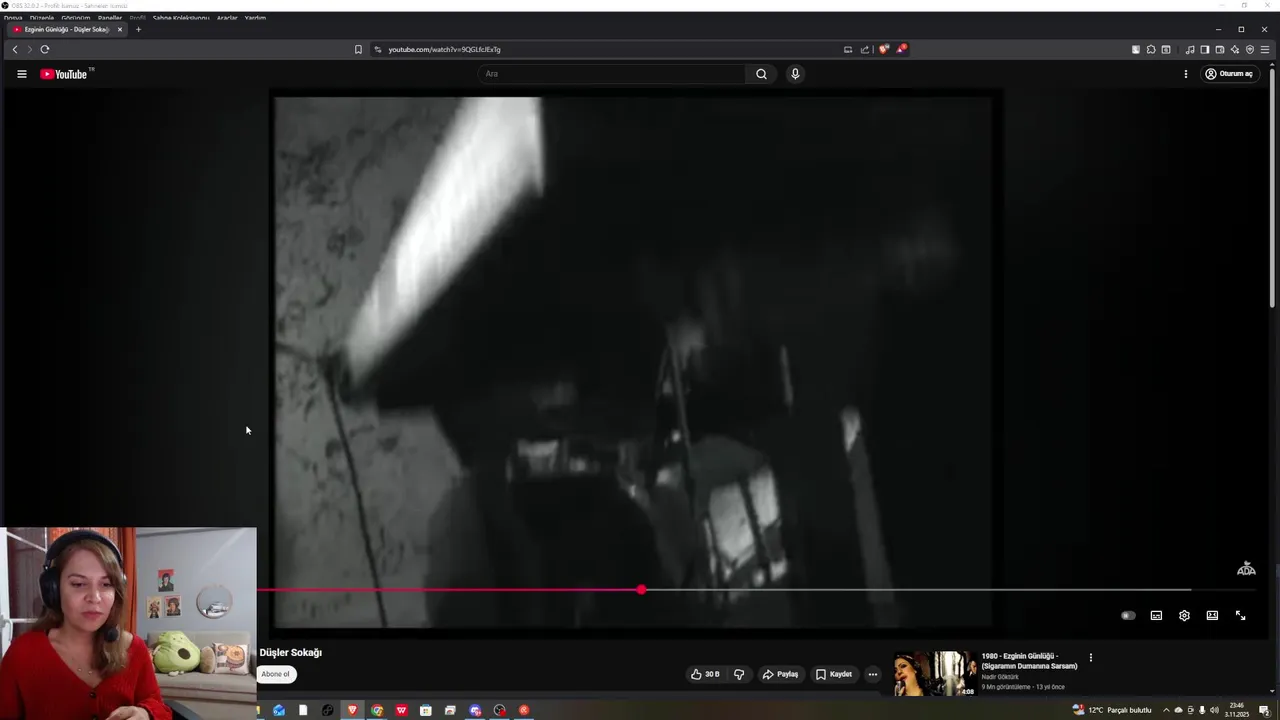Open the browser extensions puzzle icon
1280x720 pixels.
coord(1151,49)
